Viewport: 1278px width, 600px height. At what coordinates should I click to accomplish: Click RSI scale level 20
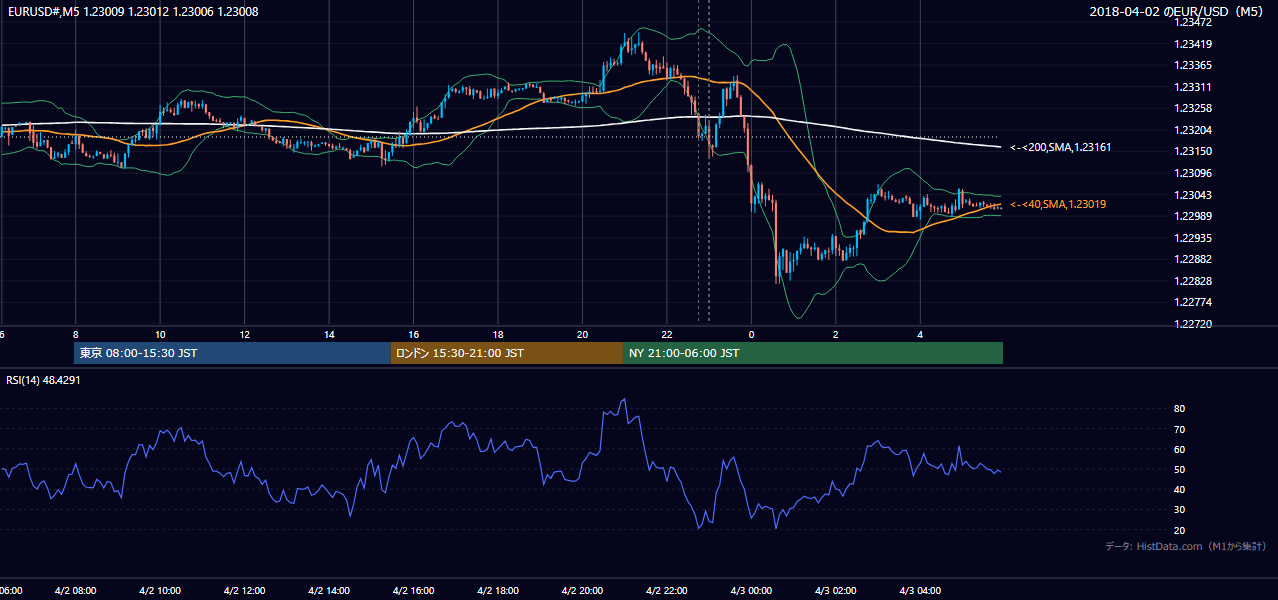pyautogui.click(x=1179, y=530)
